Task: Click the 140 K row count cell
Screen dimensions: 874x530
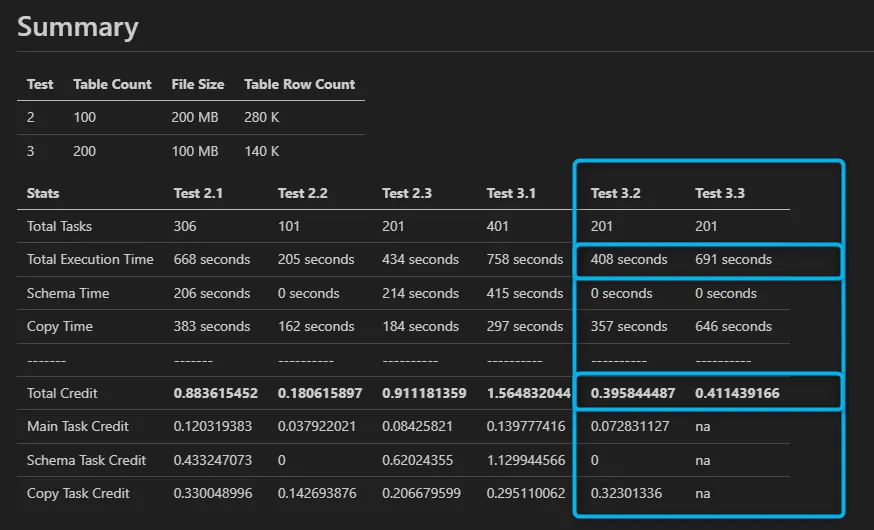Action: click(x=262, y=151)
